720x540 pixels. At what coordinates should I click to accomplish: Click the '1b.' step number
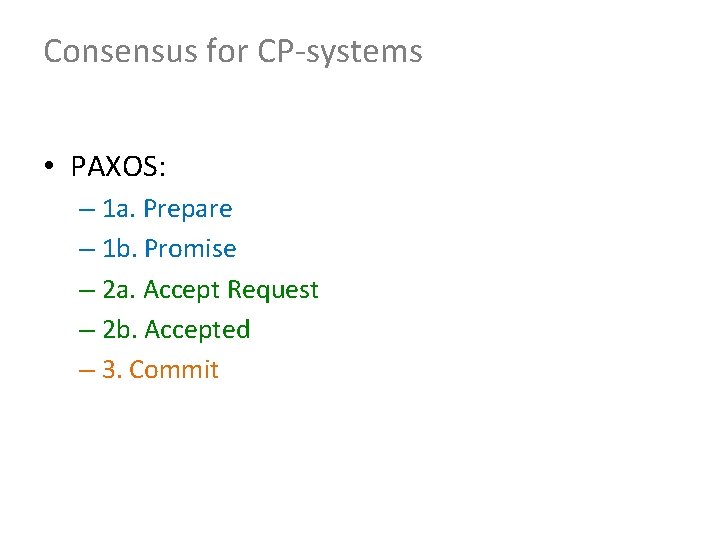[x=120, y=249]
